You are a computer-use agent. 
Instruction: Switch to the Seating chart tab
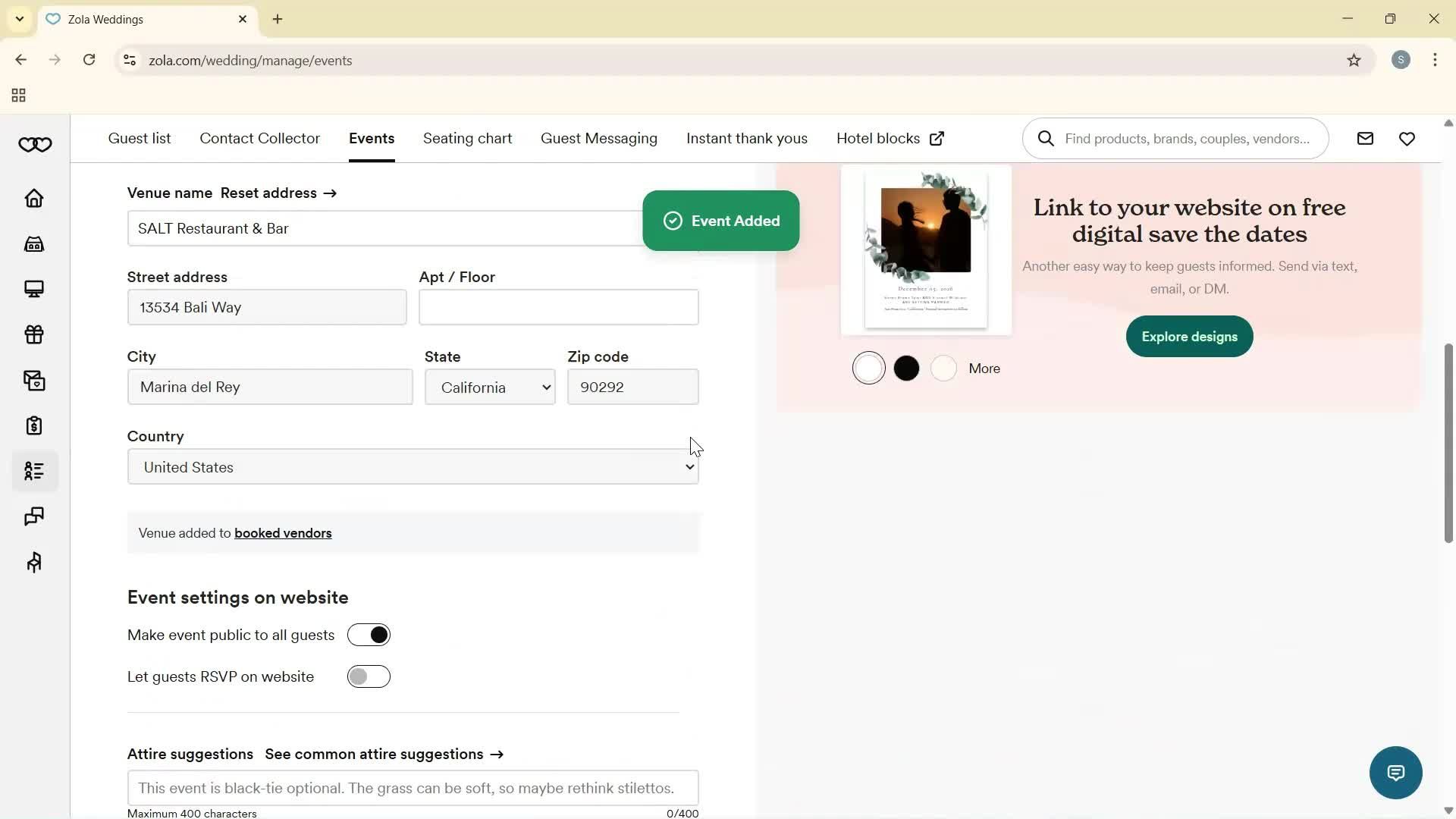(x=467, y=138)
